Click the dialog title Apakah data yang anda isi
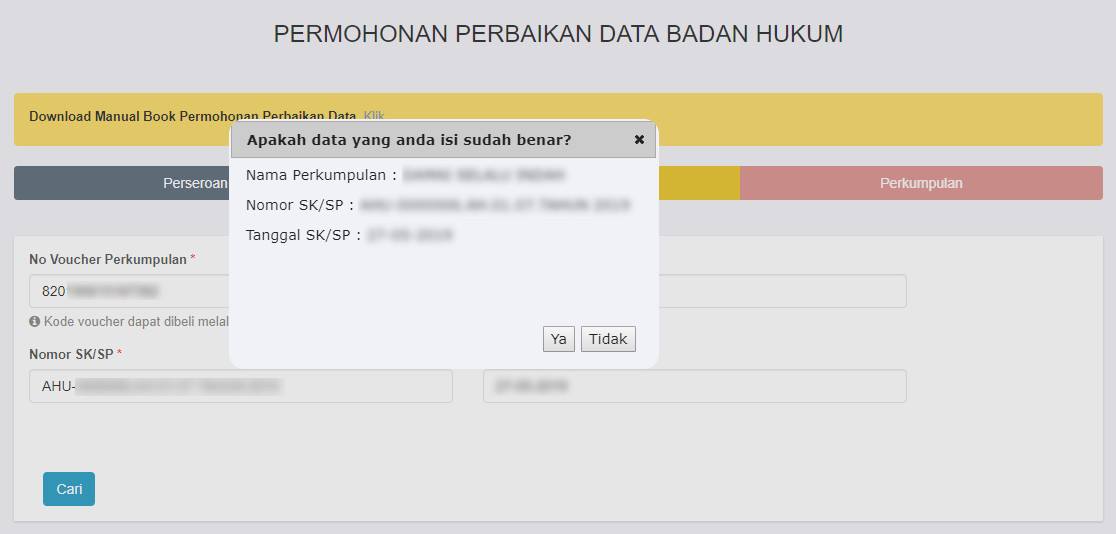This screenshot has width=1116, height=534. [409, 140]
